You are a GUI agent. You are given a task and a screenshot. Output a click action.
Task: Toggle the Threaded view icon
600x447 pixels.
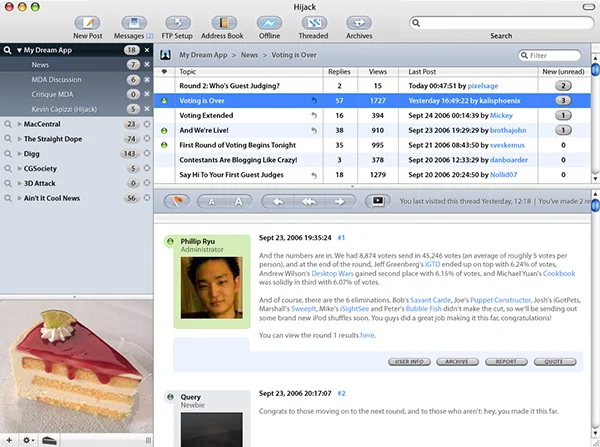coord(314,23)
